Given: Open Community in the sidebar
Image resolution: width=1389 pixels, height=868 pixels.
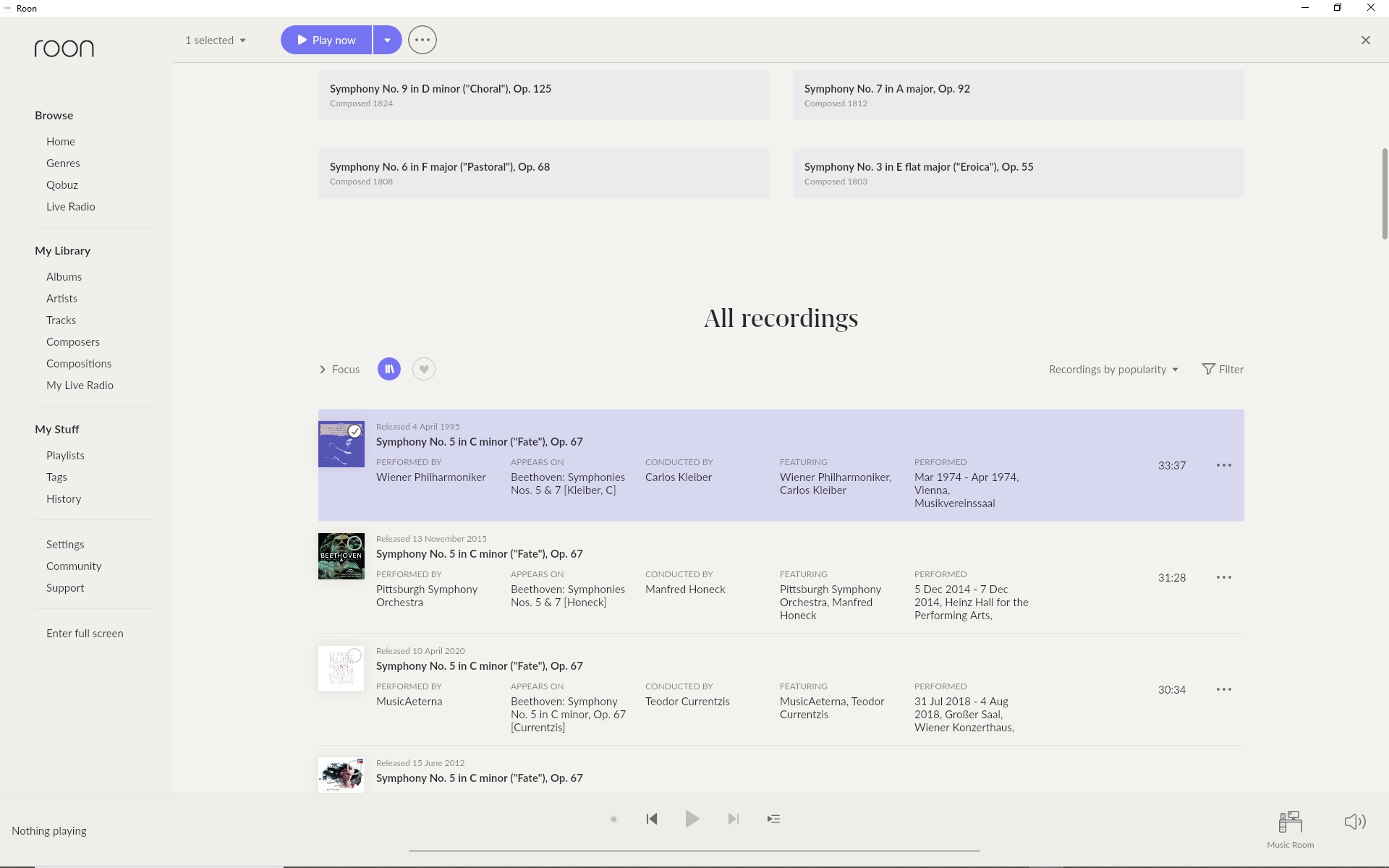Looking at the screenshot, I should pos(74,566).
